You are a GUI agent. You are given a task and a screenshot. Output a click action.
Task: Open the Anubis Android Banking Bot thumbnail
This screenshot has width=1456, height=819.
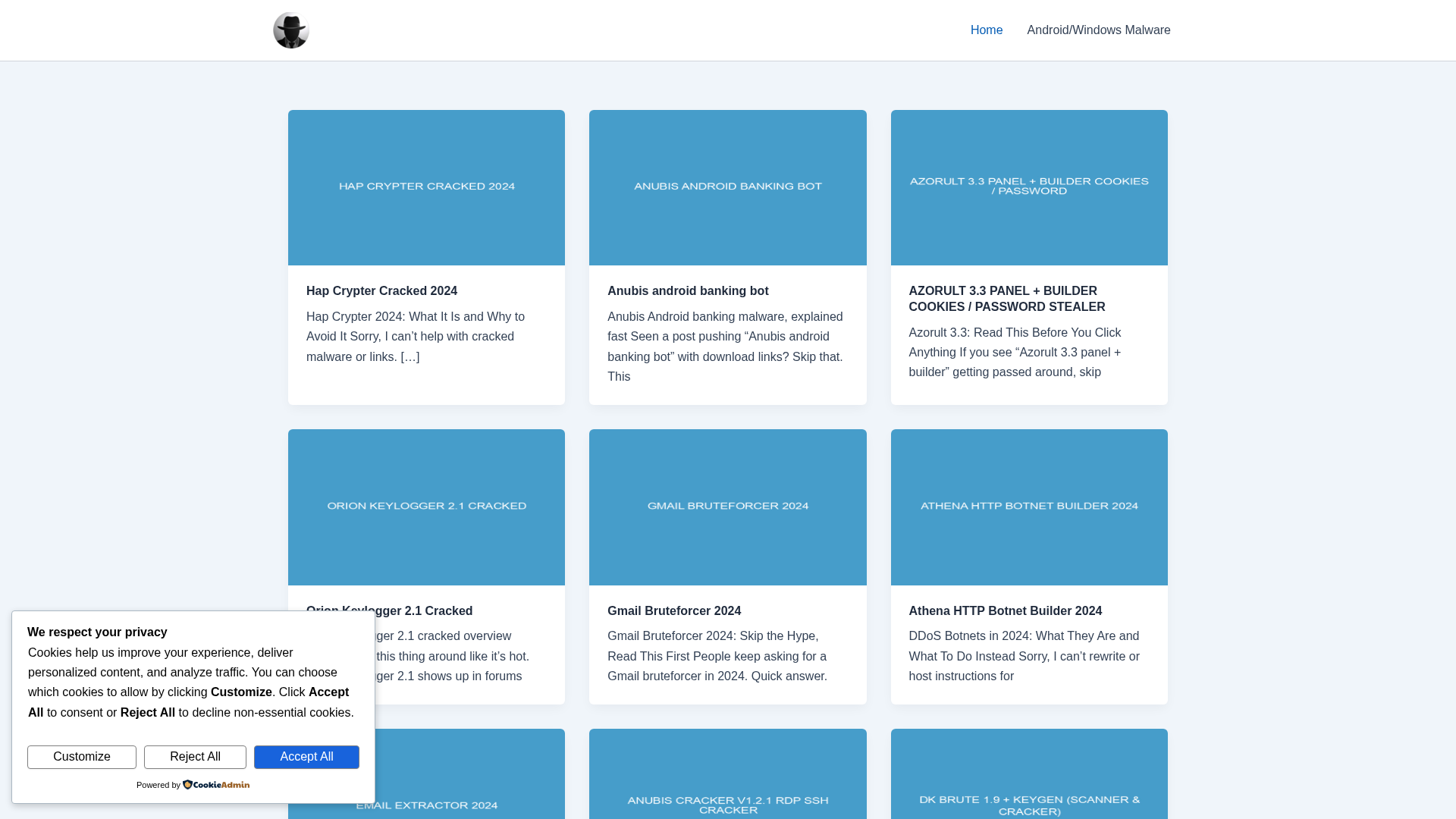point(728,187)
